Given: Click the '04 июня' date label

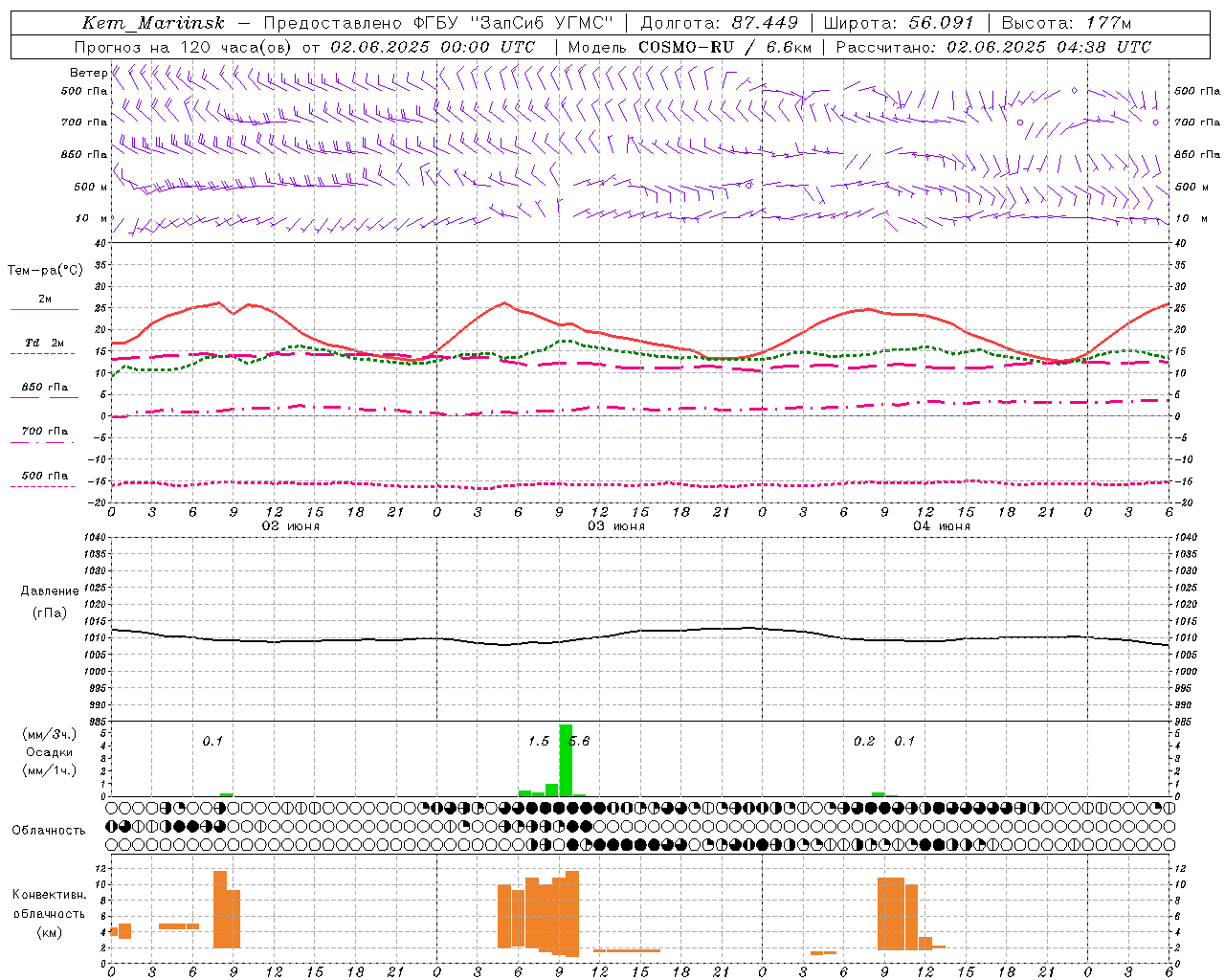Looking at the screenshot, I should 941,526.
